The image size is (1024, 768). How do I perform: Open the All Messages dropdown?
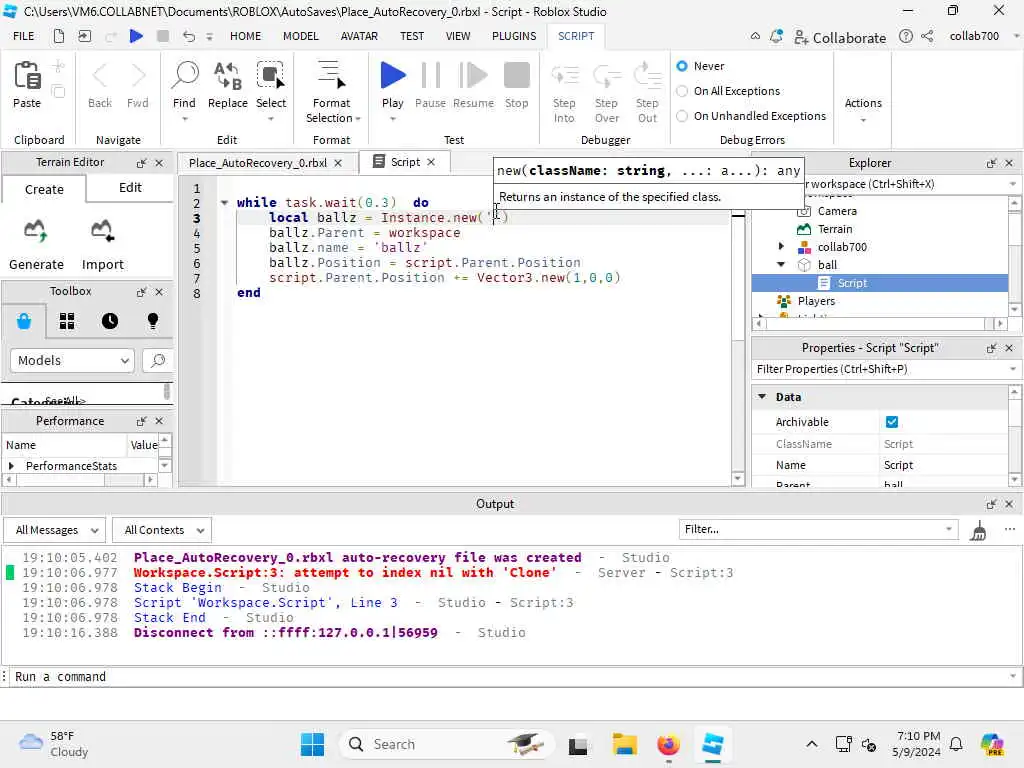(54, 530)
